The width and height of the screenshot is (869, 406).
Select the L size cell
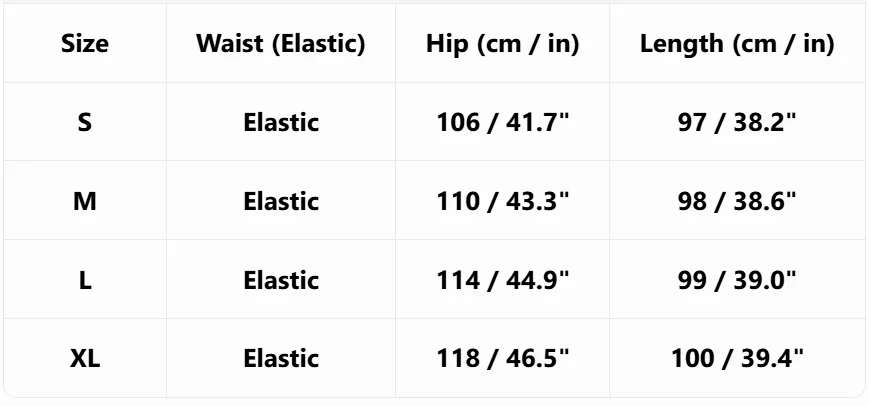point(85,280)
